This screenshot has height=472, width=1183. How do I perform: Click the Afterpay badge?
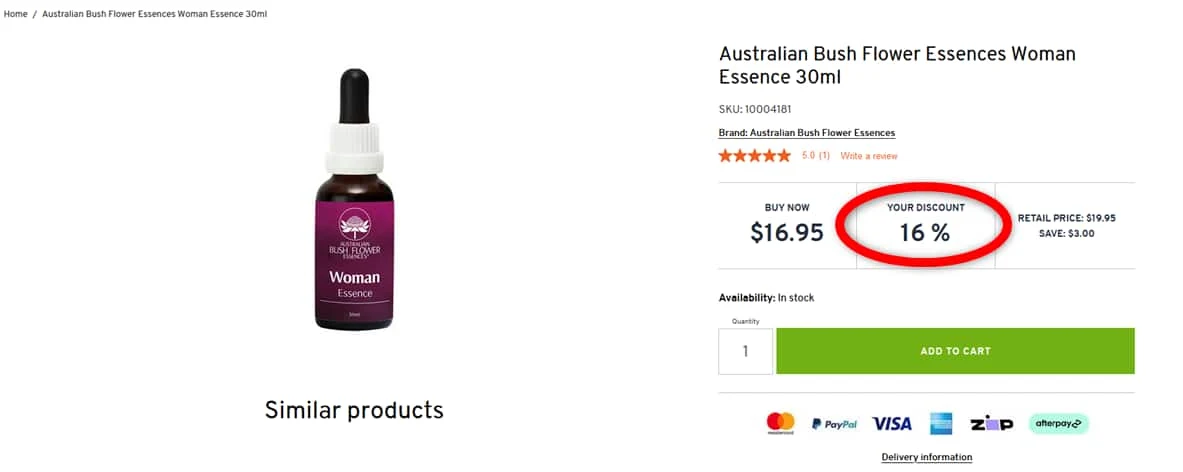pos(1059,424)
